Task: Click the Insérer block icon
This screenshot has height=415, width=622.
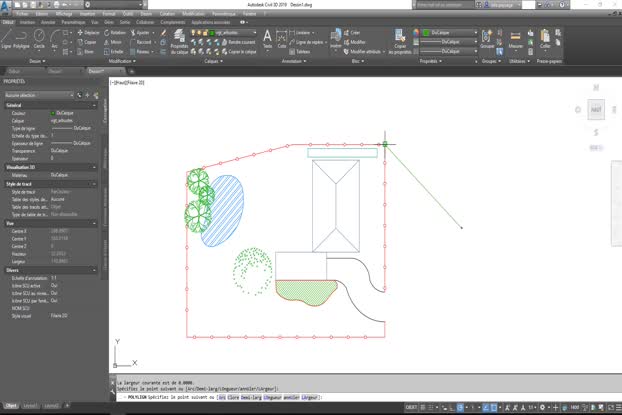Action: [x=336, y=38]
